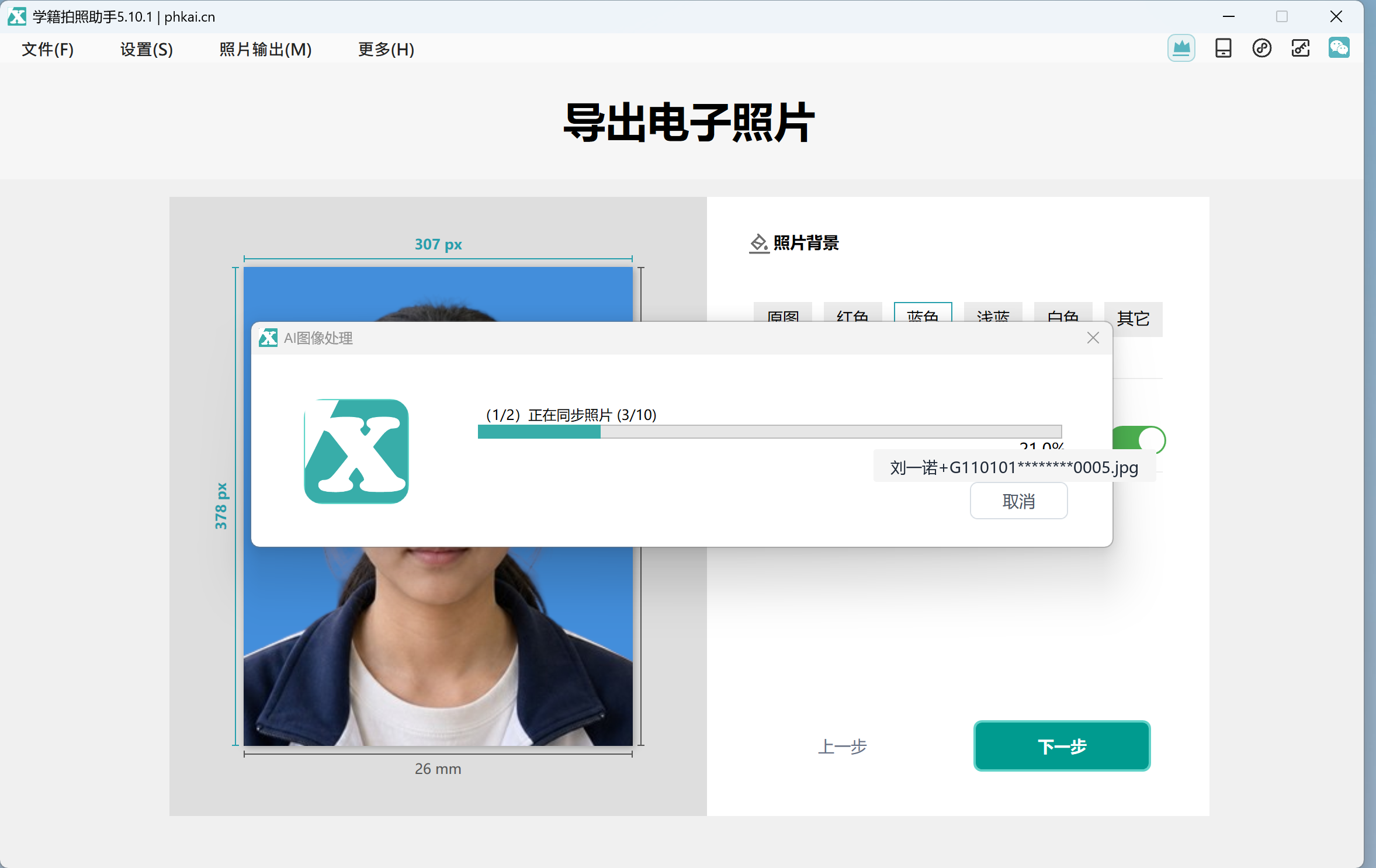This screenshot has width=1376, height=868.
Task: Click the 正在同步照片 (3/10) status text
Action: tap(592, 415)
